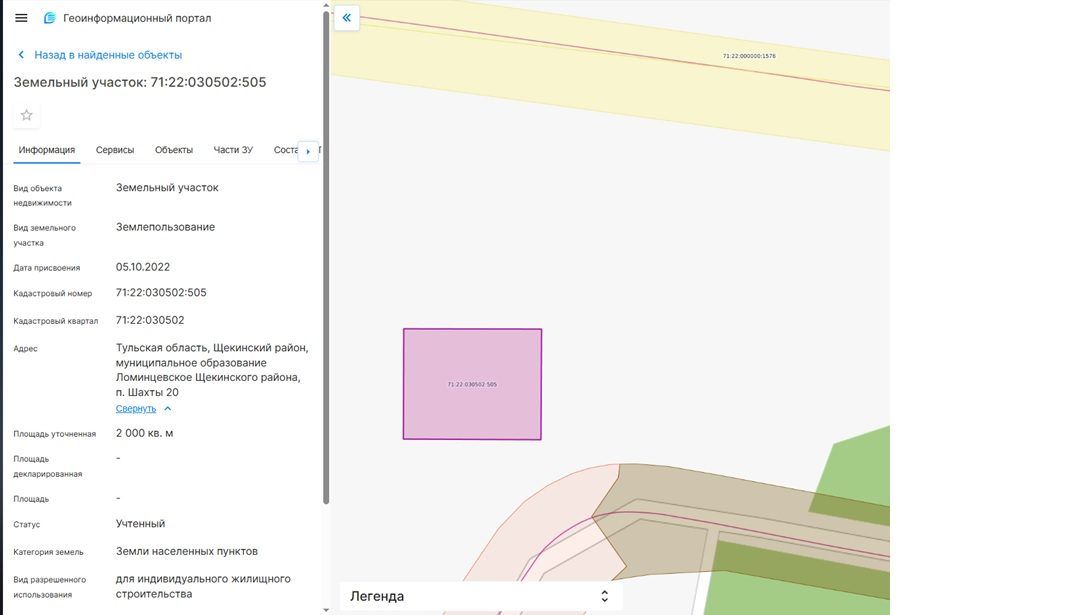Switch to the Сервисы tab
The image size is (1073, 615).
point(115,150)
